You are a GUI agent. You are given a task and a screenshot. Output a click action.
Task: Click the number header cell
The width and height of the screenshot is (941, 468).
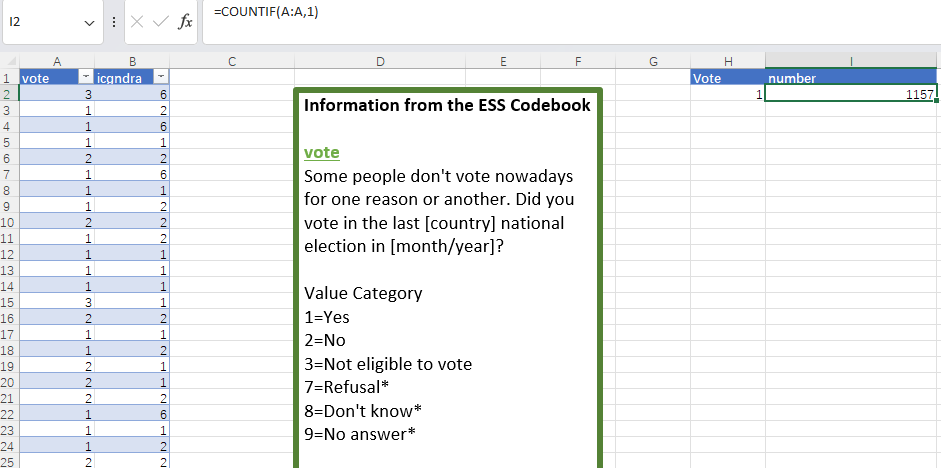pos(852,78)
